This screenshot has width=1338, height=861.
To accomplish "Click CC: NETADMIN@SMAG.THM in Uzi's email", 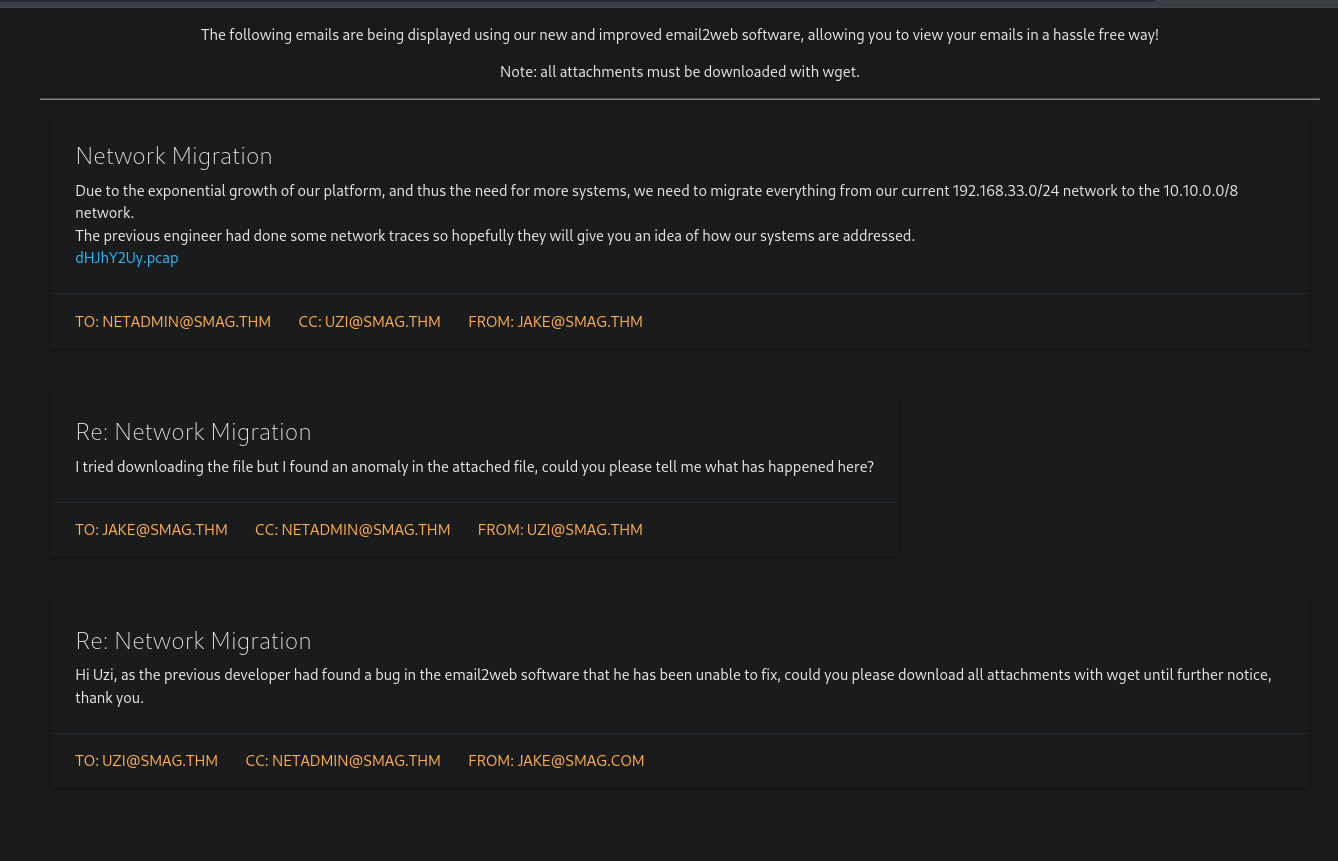I will tap(352, 530).
